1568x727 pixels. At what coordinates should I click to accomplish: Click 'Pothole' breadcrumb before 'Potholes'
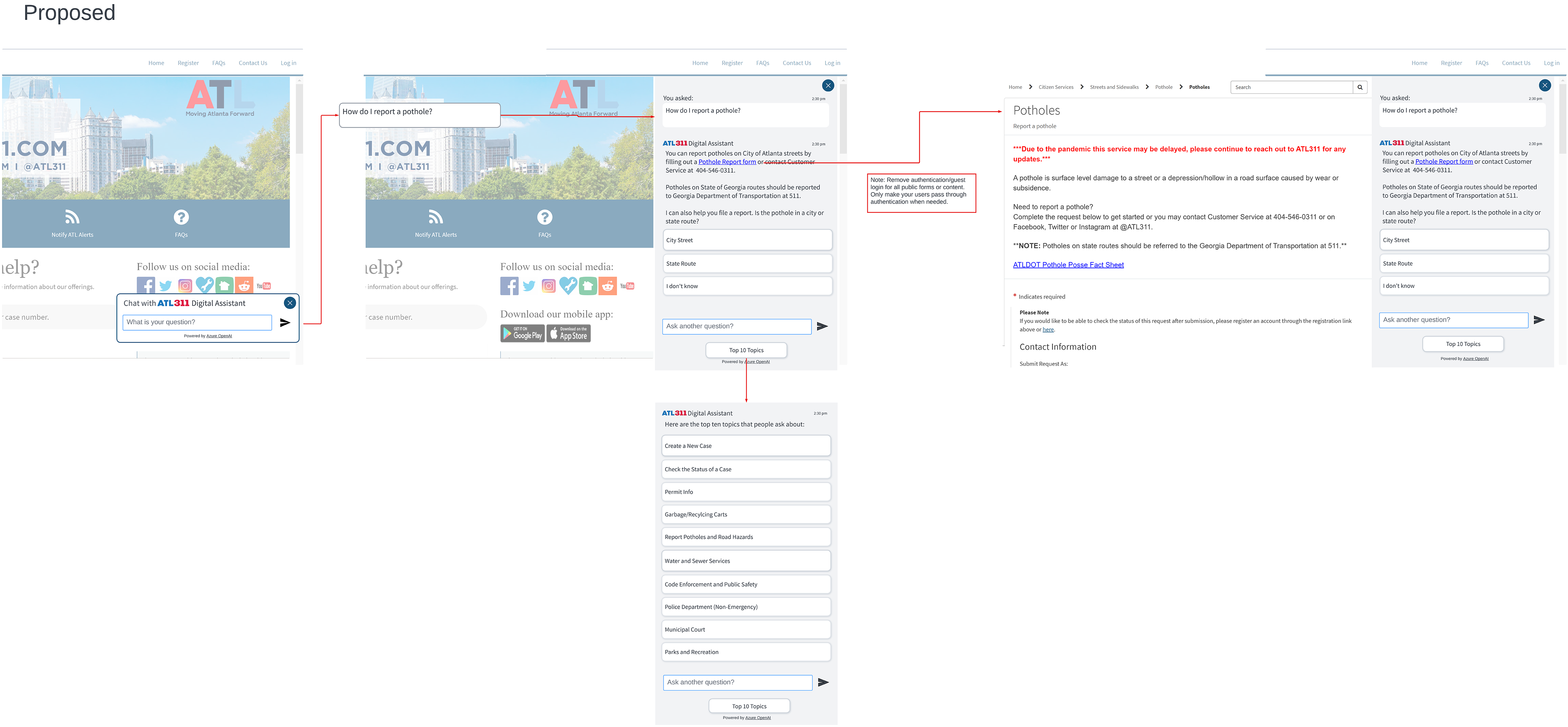click(x=1164, y=87)
